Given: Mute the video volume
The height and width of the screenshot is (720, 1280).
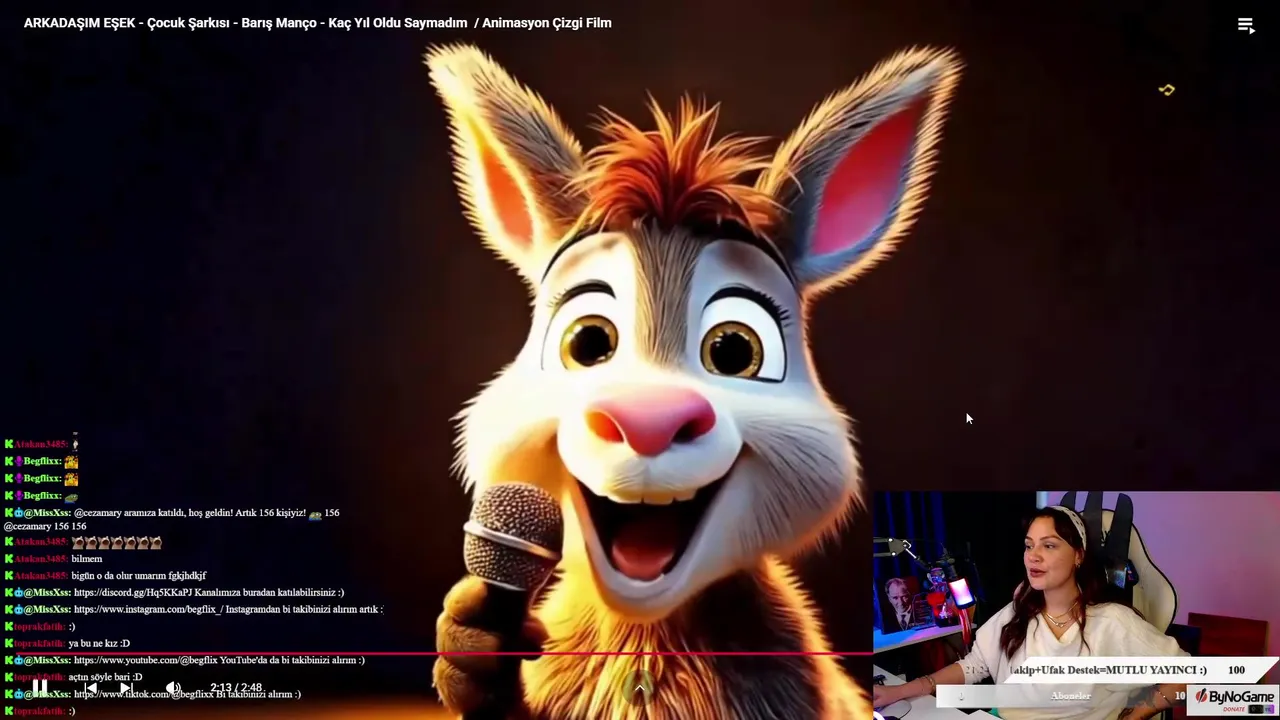Looking at the screenshot, I should pos(173,688).
